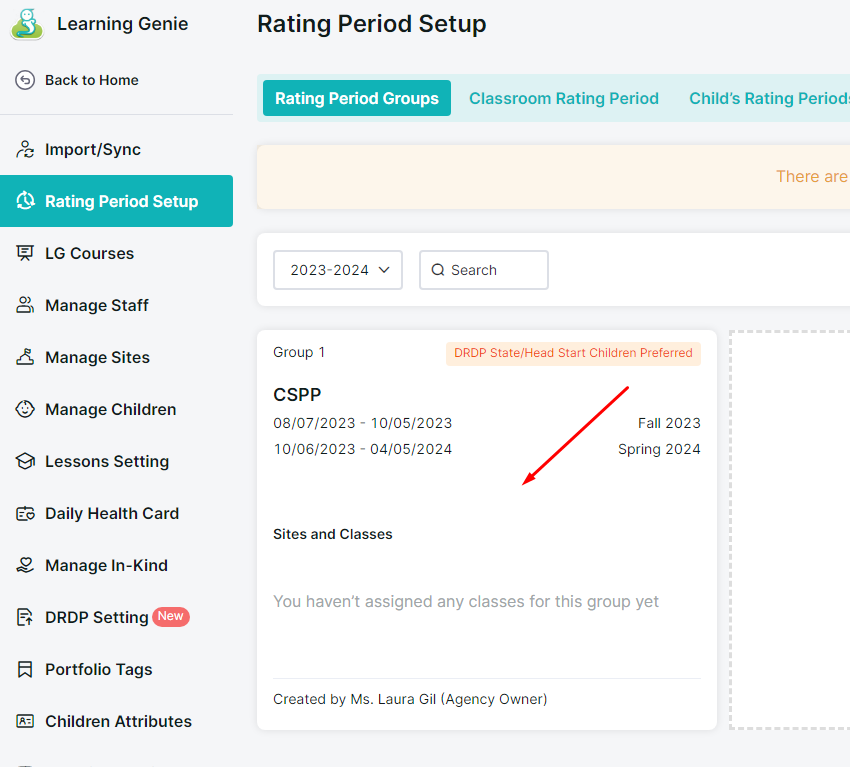Click the Import/Sync person icon
850x767 pixels.
click(25, 149)
